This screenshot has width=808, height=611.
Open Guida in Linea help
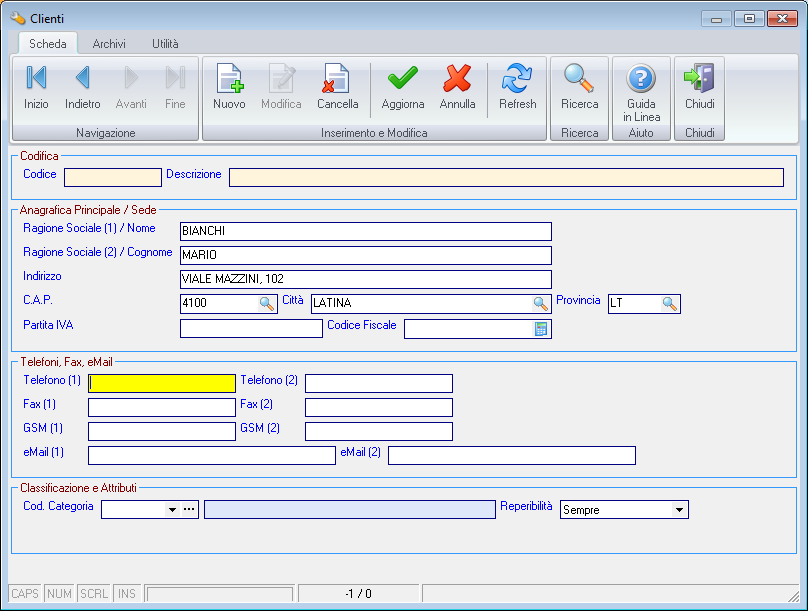click(x=641, y=93)
